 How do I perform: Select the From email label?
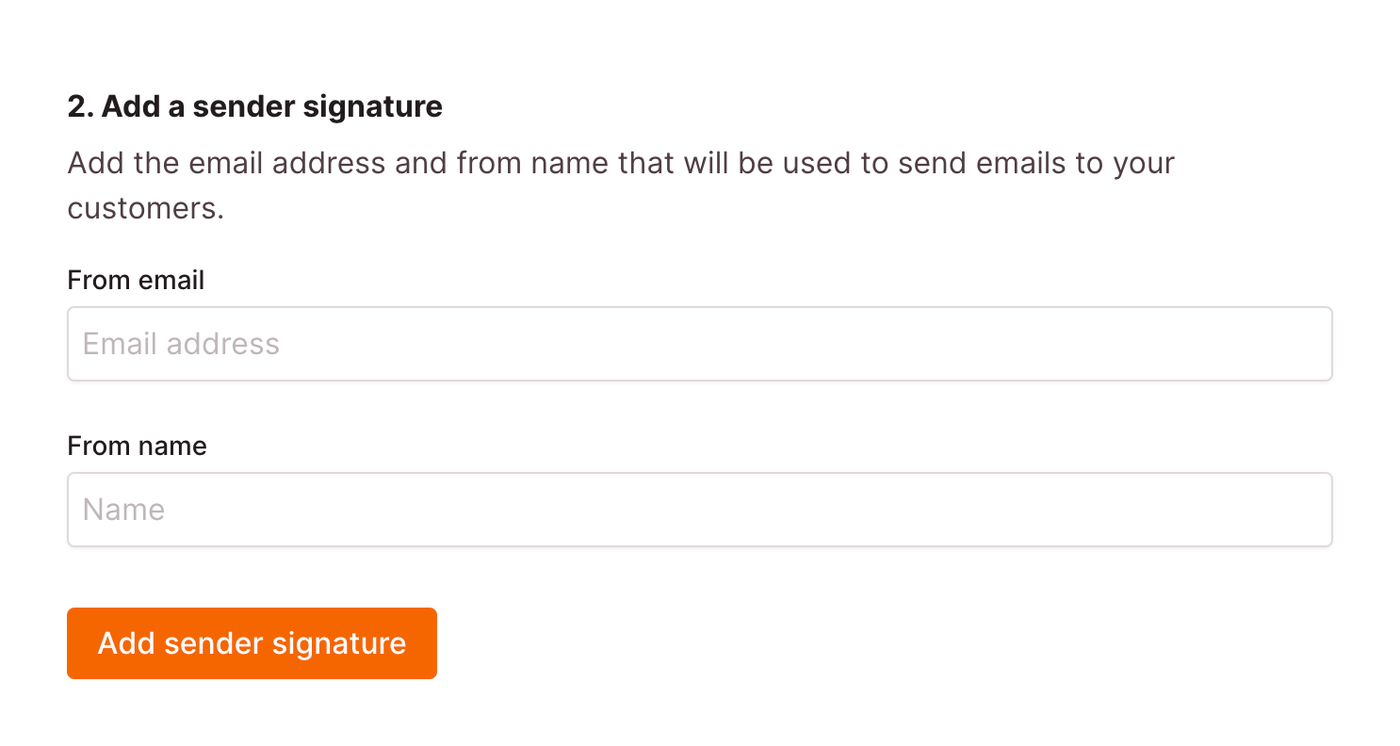135,281
